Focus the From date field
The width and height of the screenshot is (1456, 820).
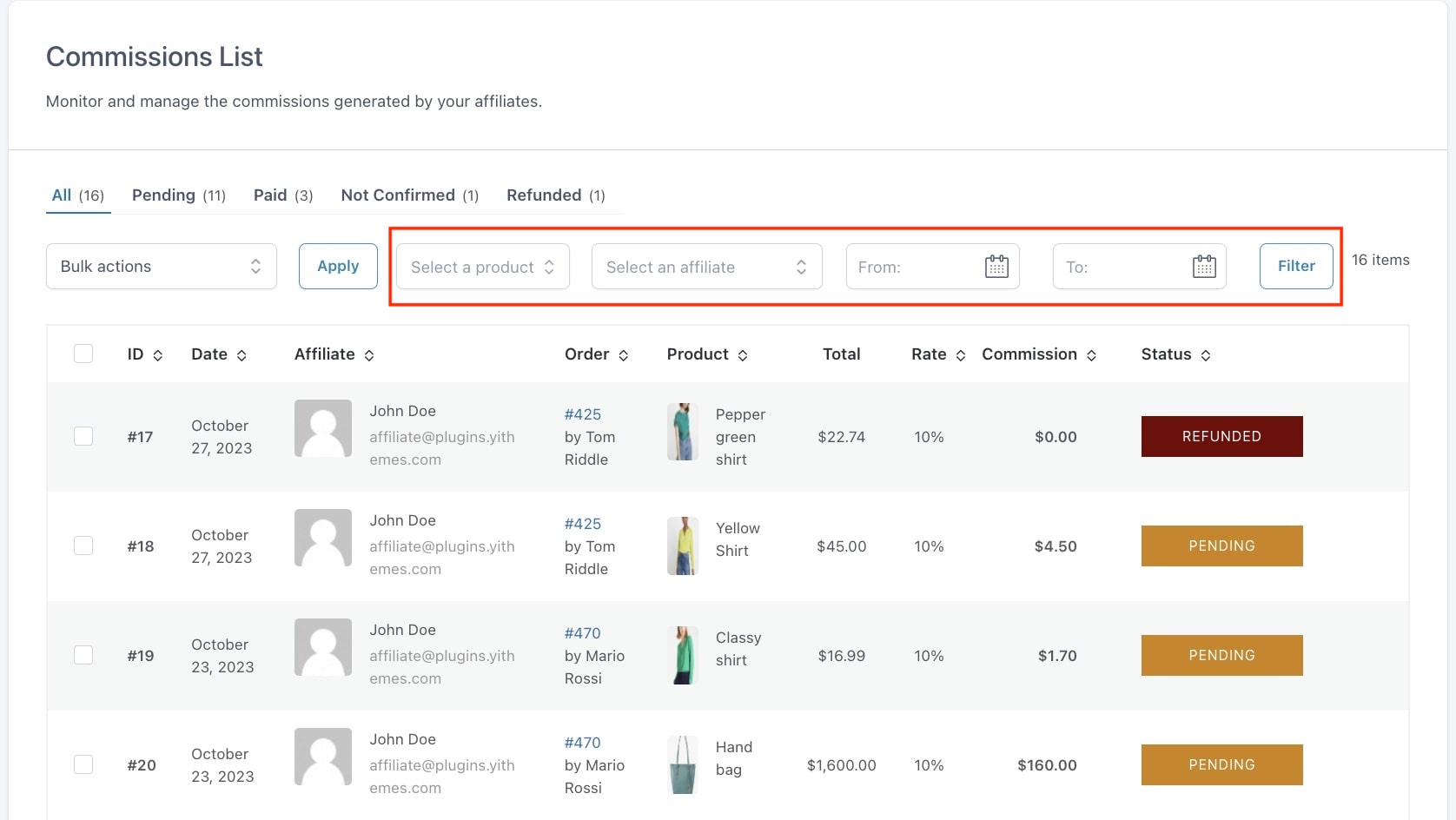pyautogui.click(x=933, y=267)
